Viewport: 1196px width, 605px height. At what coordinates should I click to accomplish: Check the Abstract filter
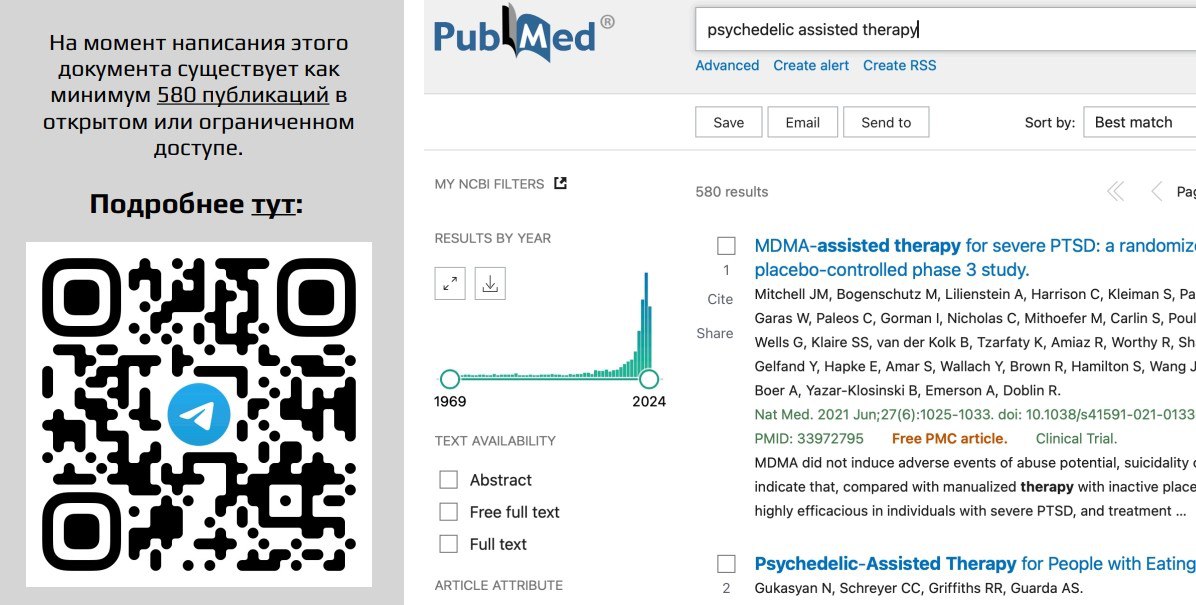[x=448, y=480]
